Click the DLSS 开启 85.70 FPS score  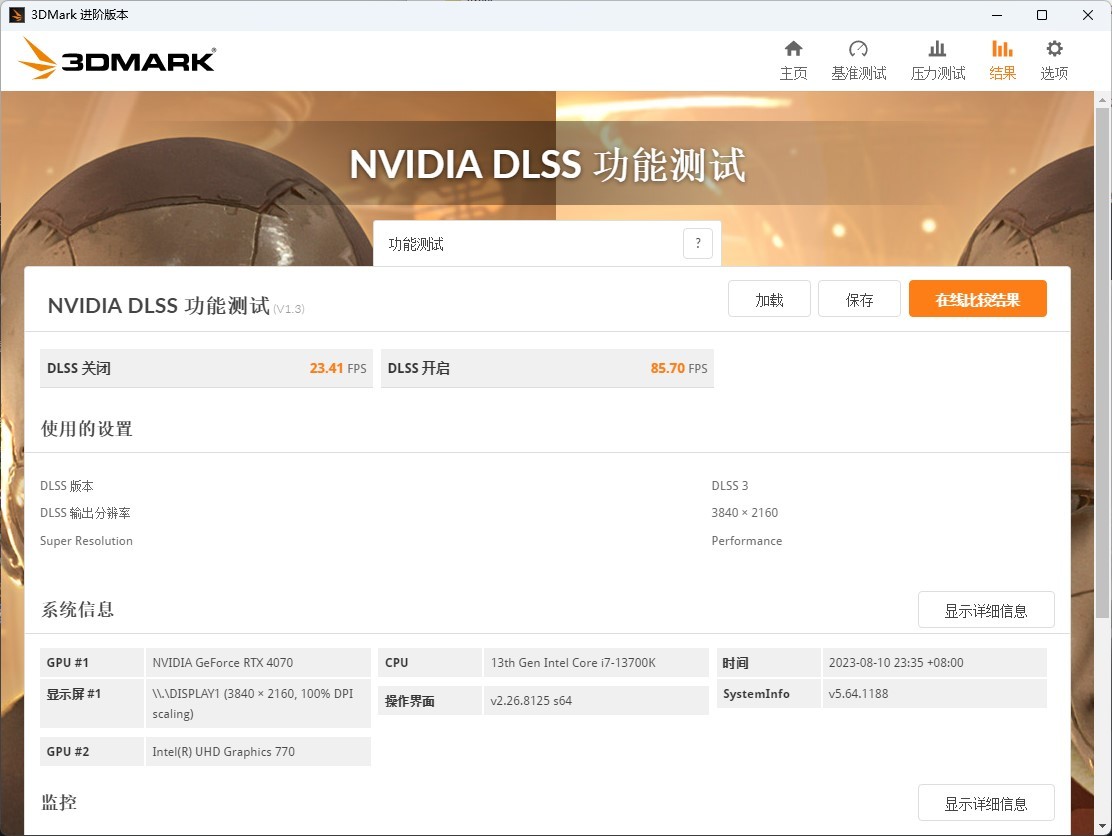tap(547, 368)
